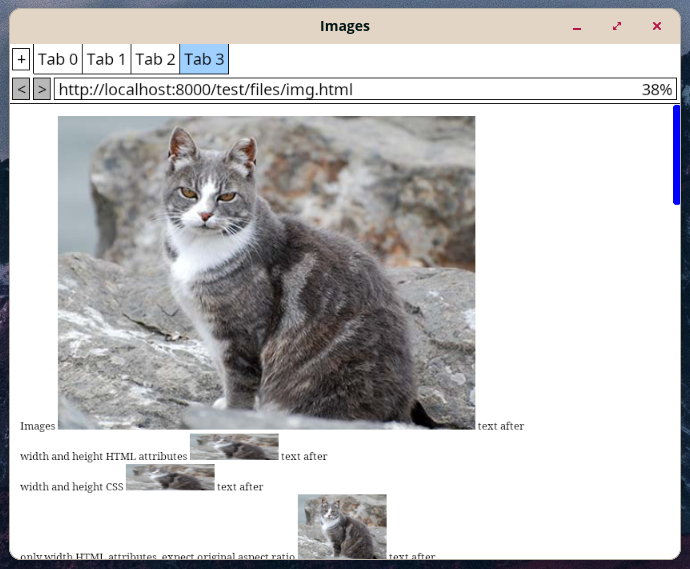Click 'width and height CSS' text
The height and width of the screenshot is (569, 690).
point(72,487)
